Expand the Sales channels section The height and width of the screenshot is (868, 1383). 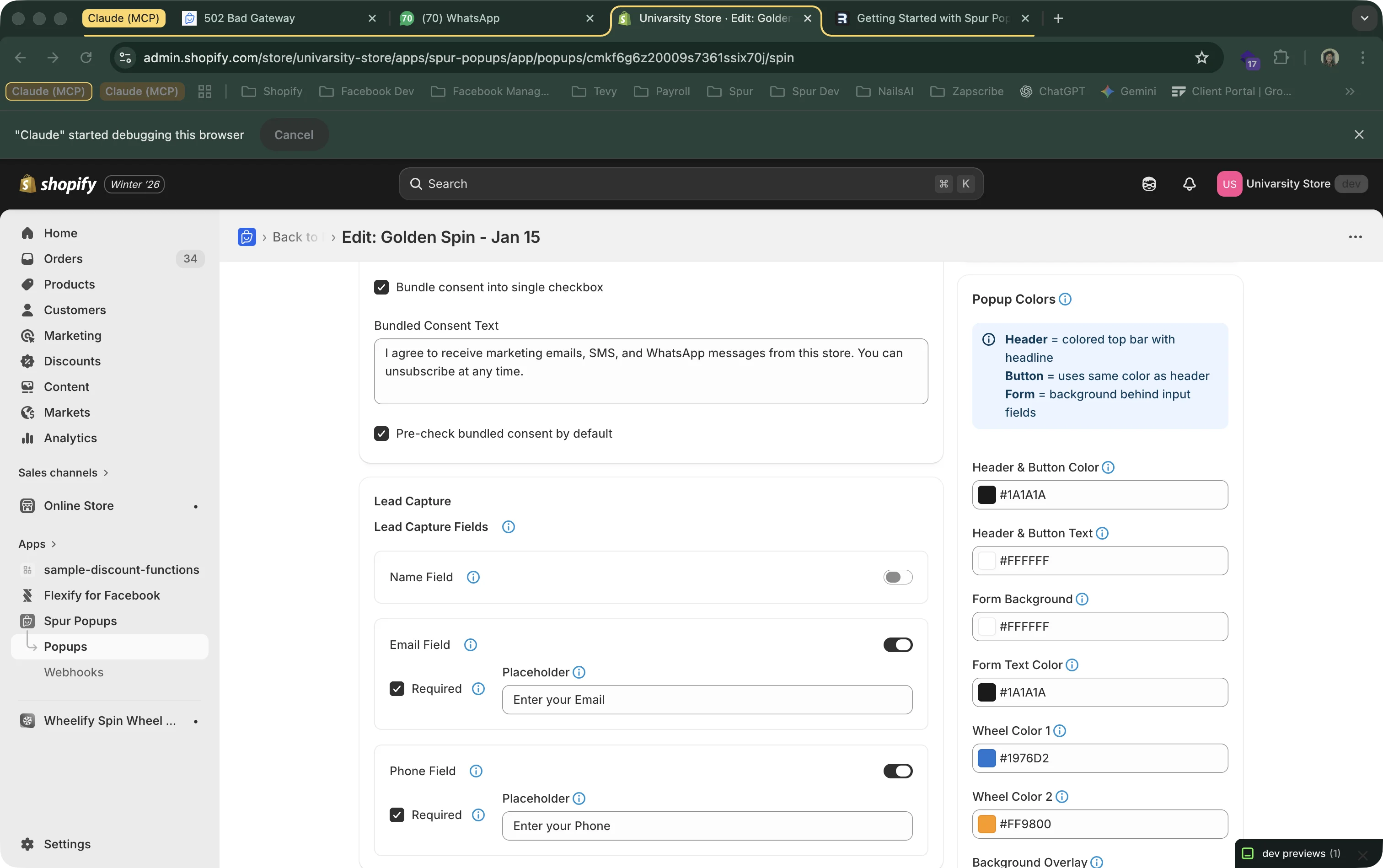coord(63,472)
